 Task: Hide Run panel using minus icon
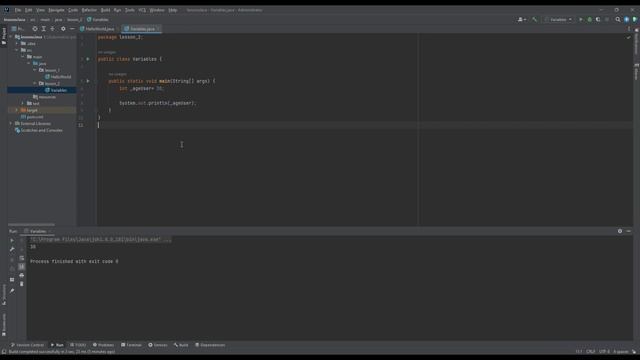pyautogui.click(x=629, y=231)
